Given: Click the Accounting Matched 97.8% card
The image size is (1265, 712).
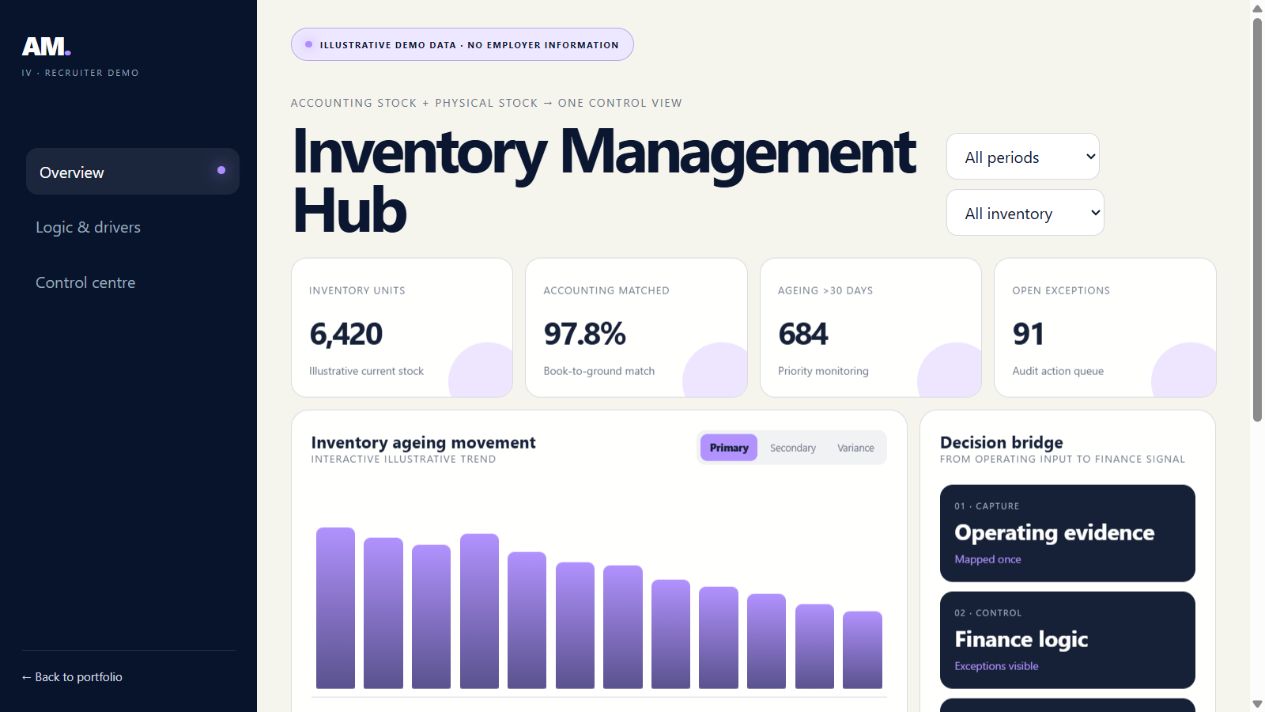Looking at the screenshot, I should tap(636, 328).
